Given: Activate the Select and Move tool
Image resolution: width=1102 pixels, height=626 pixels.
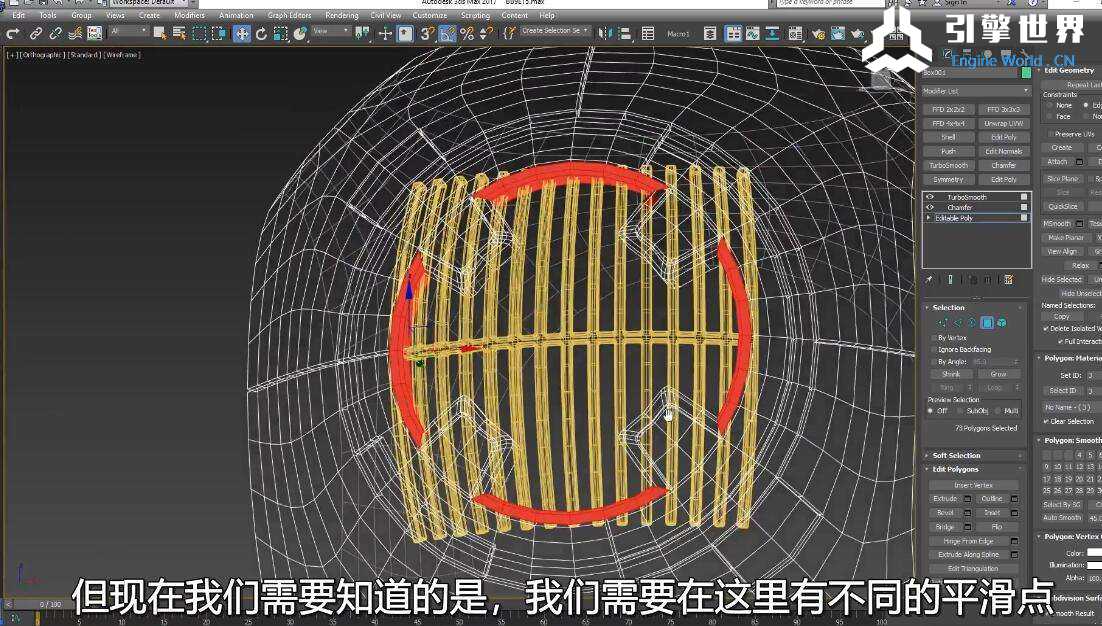Looking at the screenshot, I should click(241, 33).
